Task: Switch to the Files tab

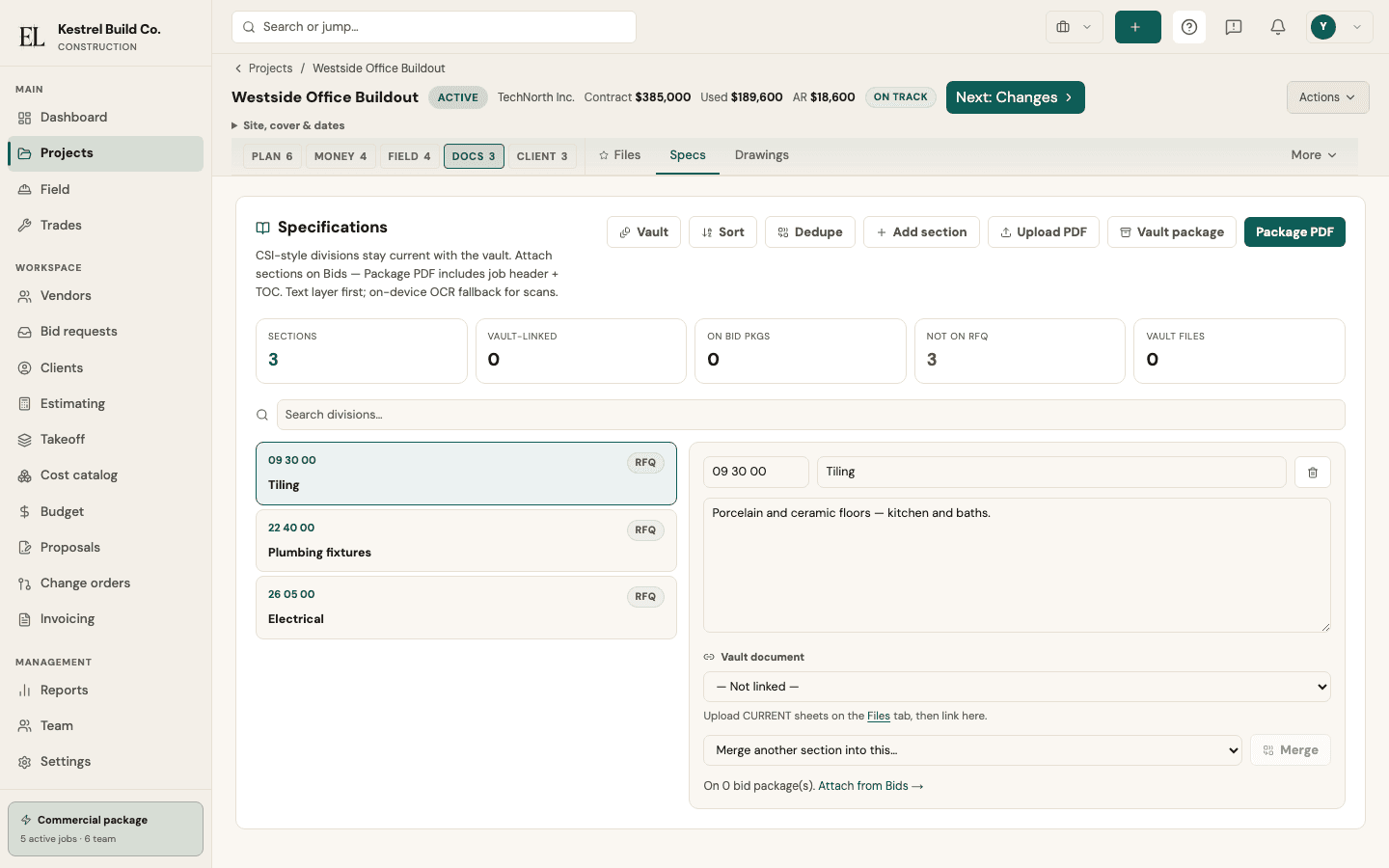Action: [619, 155]
